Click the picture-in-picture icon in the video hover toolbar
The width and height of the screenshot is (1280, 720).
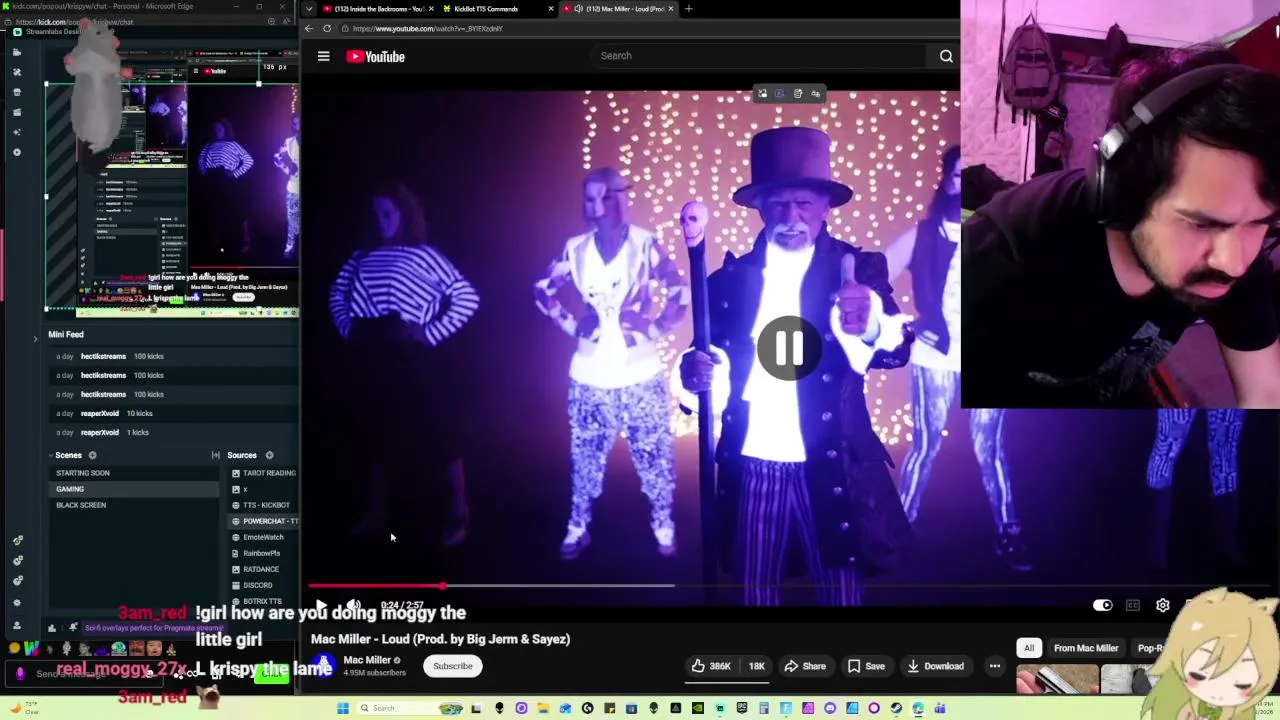[779, 94]
